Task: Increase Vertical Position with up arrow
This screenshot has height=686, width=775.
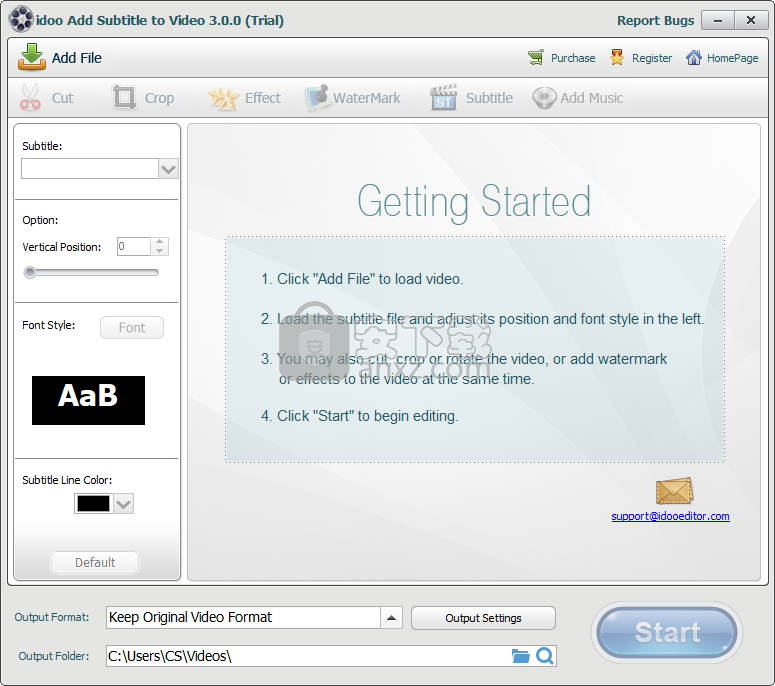Action: tap(159, 242)
